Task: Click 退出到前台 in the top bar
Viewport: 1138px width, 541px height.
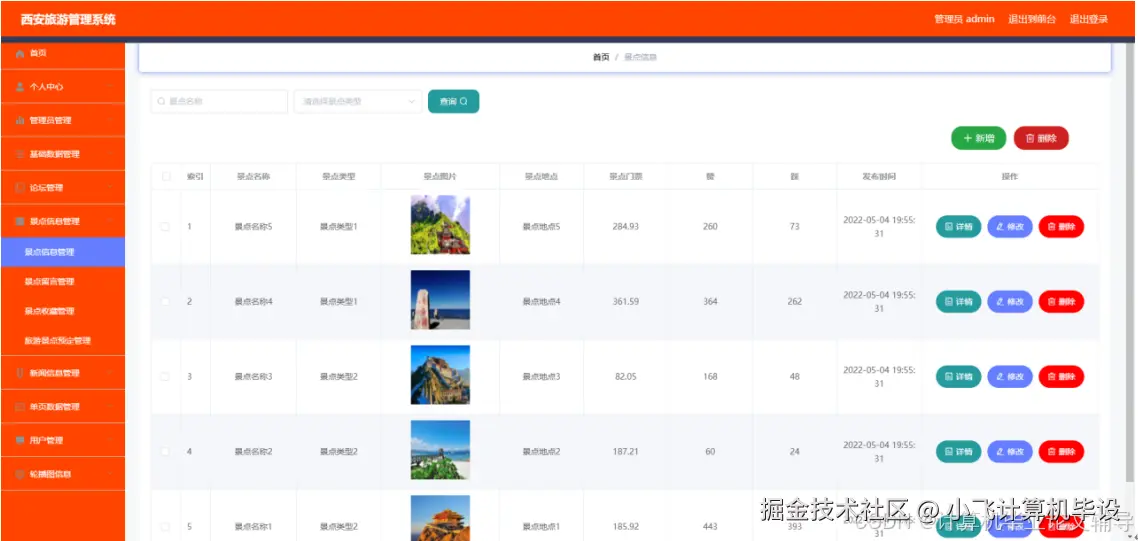Action: click(x=1032, y=20)
